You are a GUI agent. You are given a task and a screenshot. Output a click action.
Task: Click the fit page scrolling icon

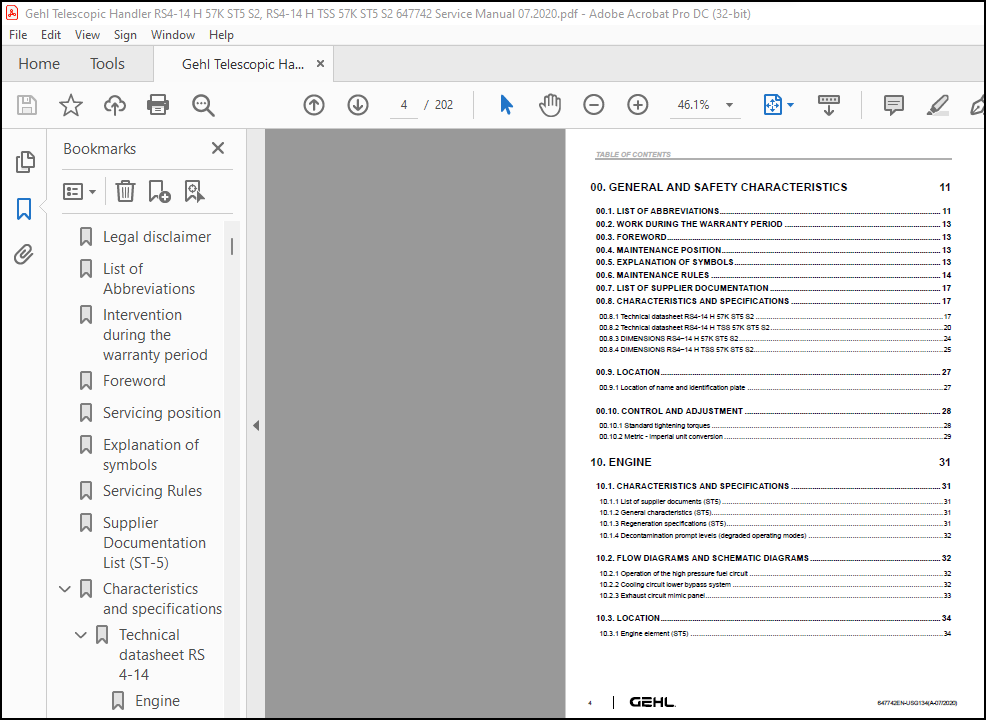tap(772, 105)
